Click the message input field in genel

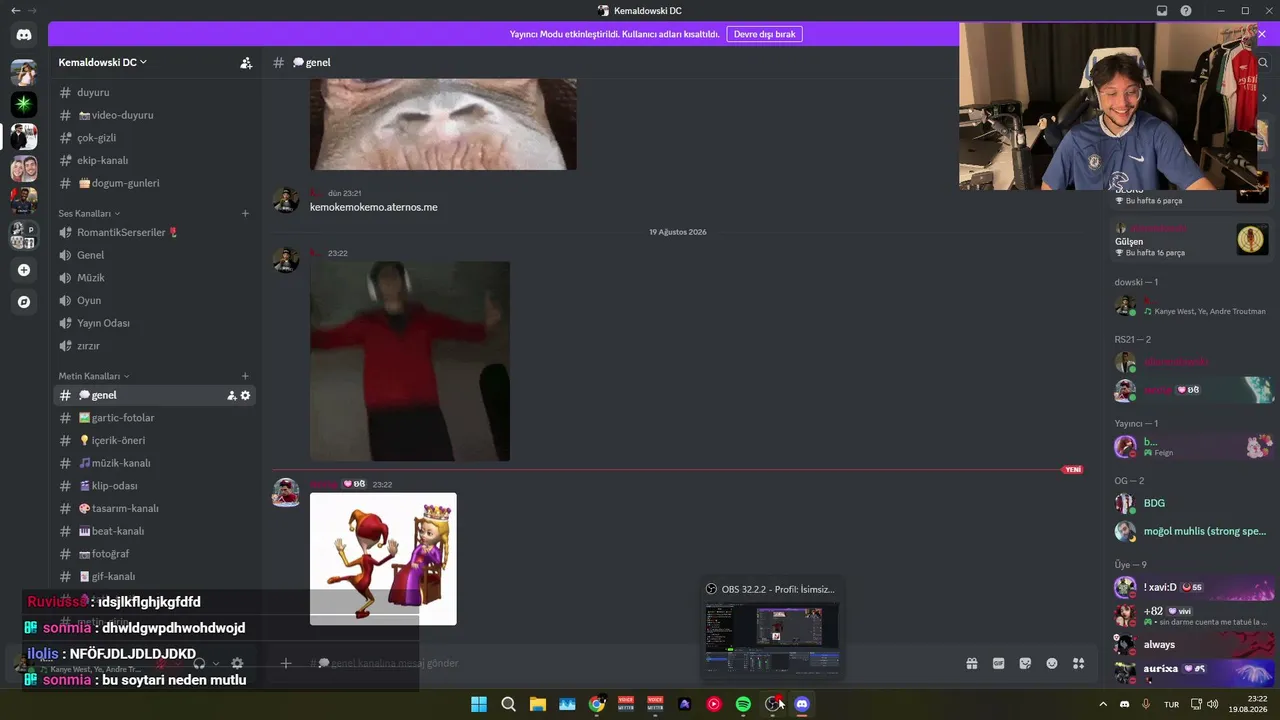point(630,663)
